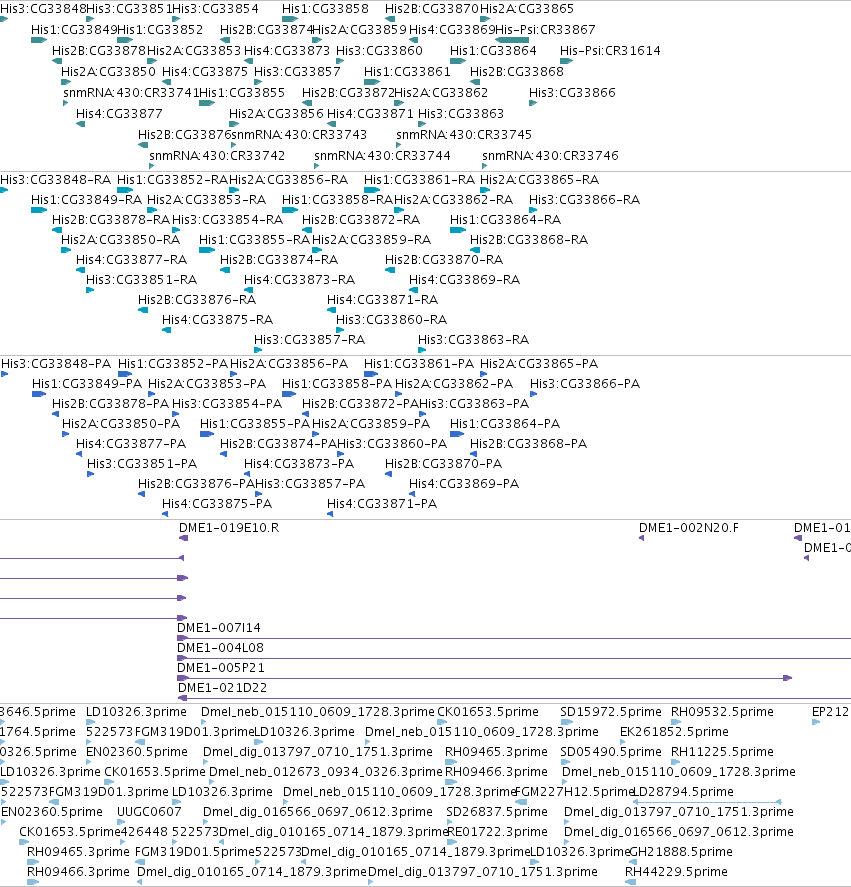Select EST RE01722.3prime label
851x887 pixels.
pyautogui.click(x=497, y=832)
